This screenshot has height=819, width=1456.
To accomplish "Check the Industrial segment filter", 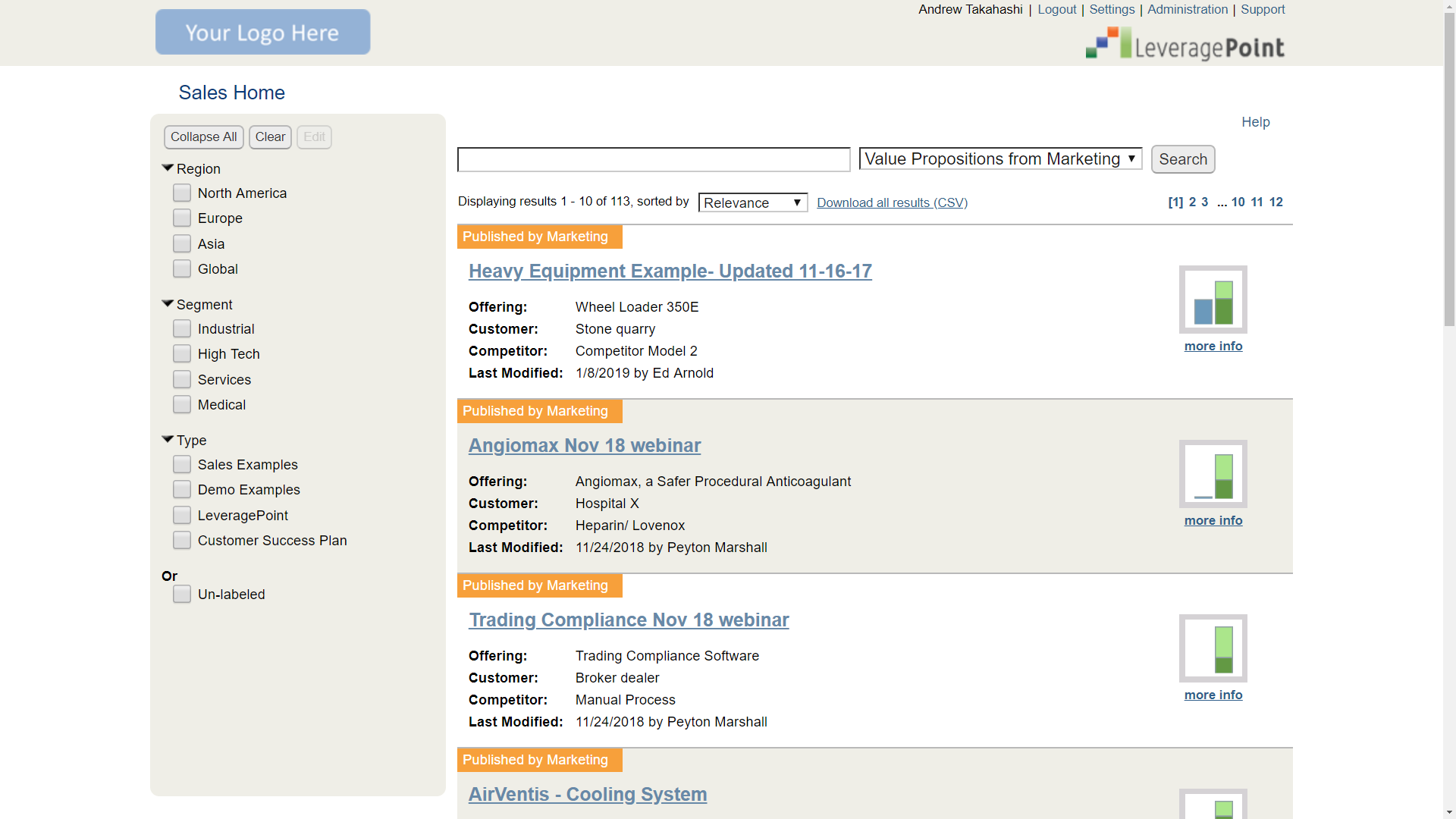I will click(182, 328).
